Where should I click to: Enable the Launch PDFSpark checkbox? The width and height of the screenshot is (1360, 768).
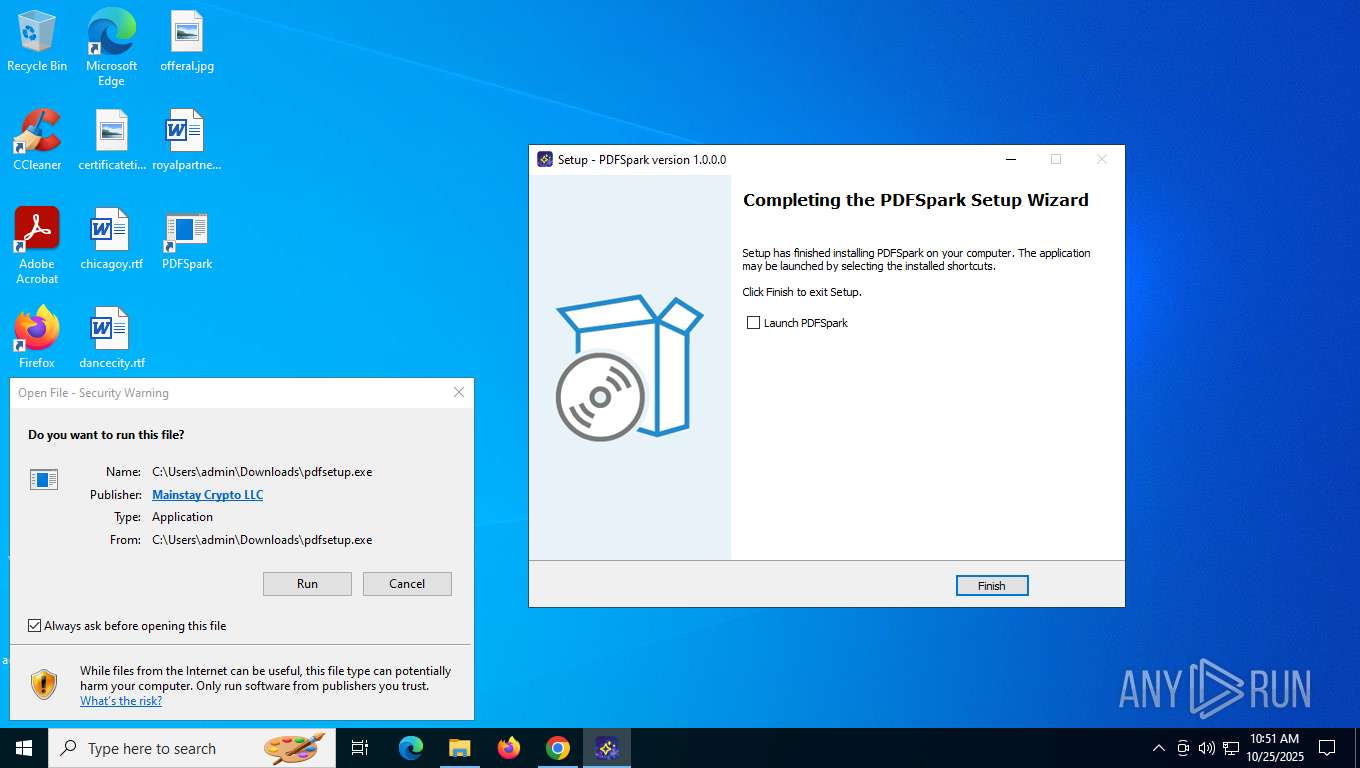coord(753,323)
